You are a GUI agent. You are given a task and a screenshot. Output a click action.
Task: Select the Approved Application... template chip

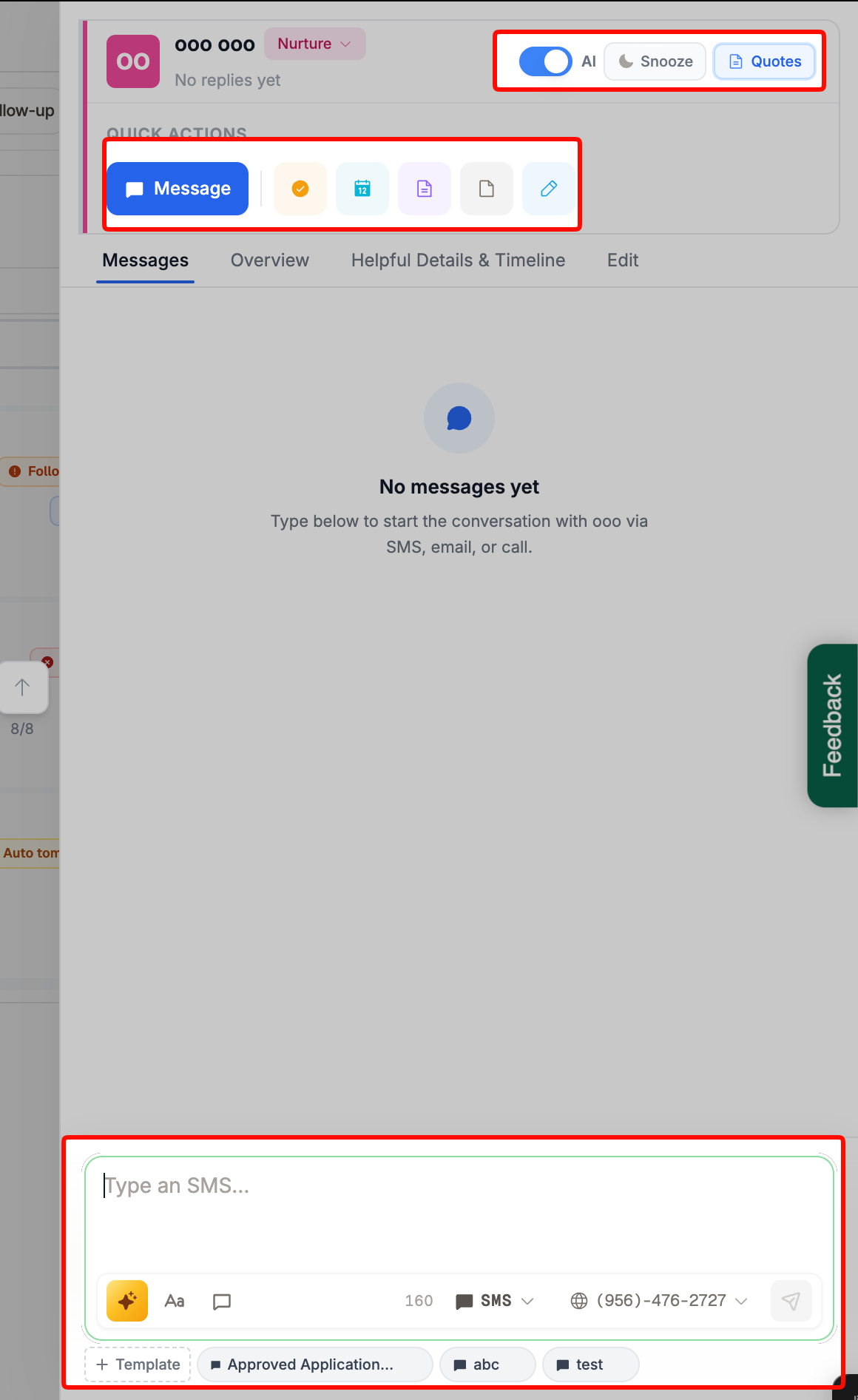coord(314,1364)
